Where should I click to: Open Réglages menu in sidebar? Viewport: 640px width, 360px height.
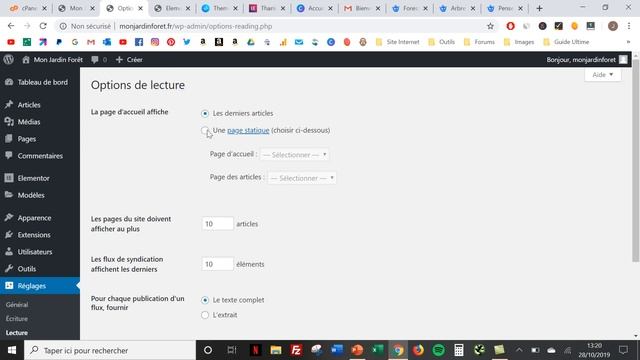40,286
